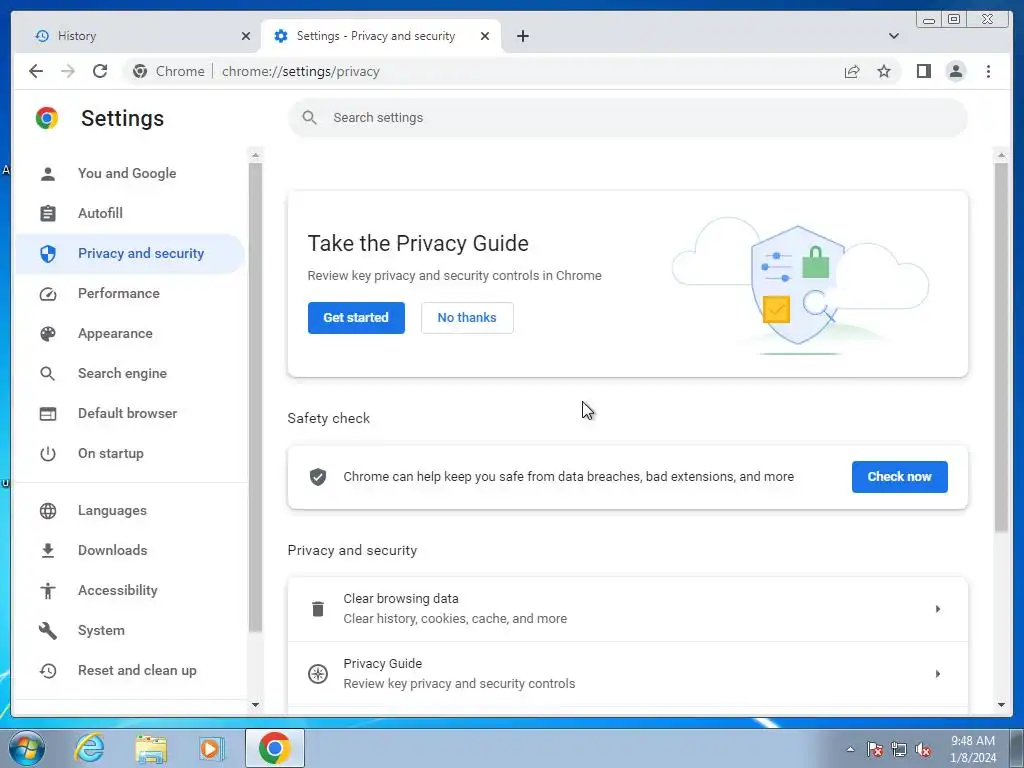
Task: Open System settings
Action: 101,631
